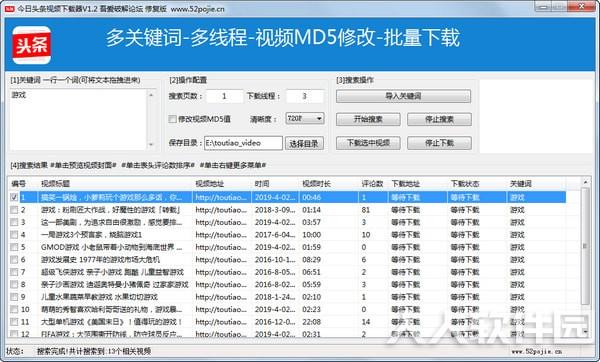Select row titled 儿童水果蔬菜早教游戏

coord(287,297)
